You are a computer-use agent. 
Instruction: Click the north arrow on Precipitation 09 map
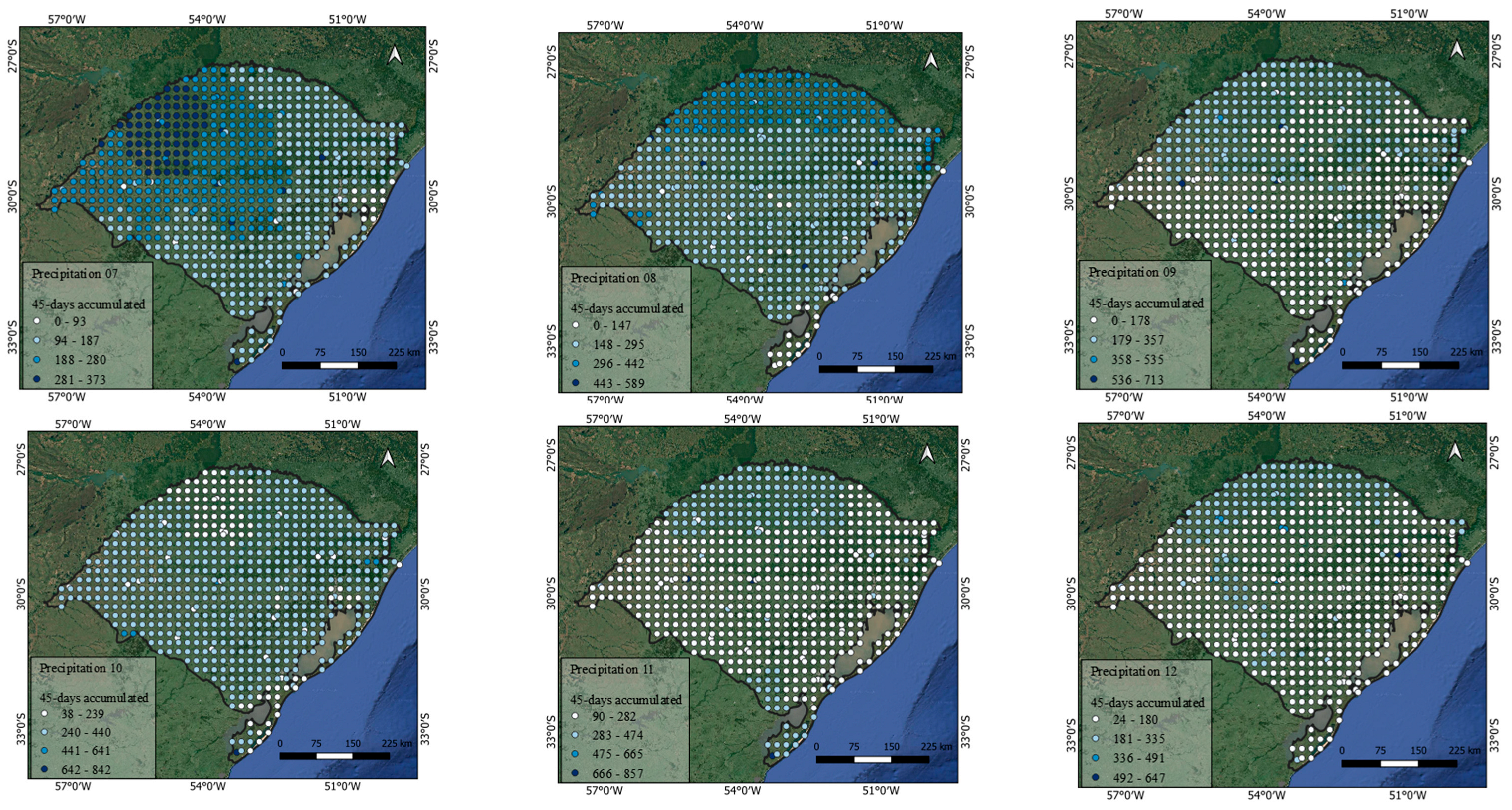[x=1456, y=50]
